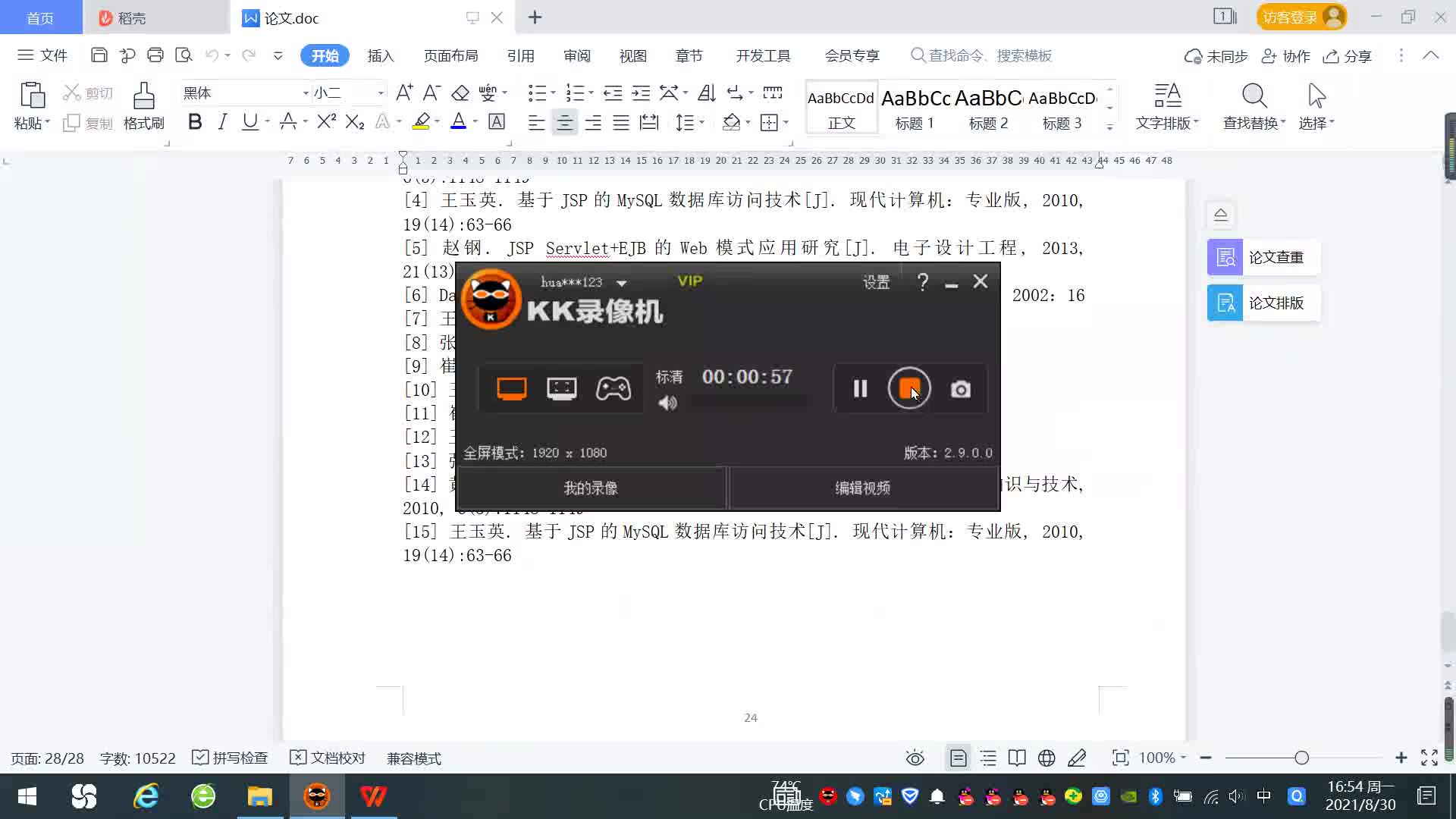Open Find and Replace (查找替换)
This screenshot has width=1456, height=819.
point(1254,97)
